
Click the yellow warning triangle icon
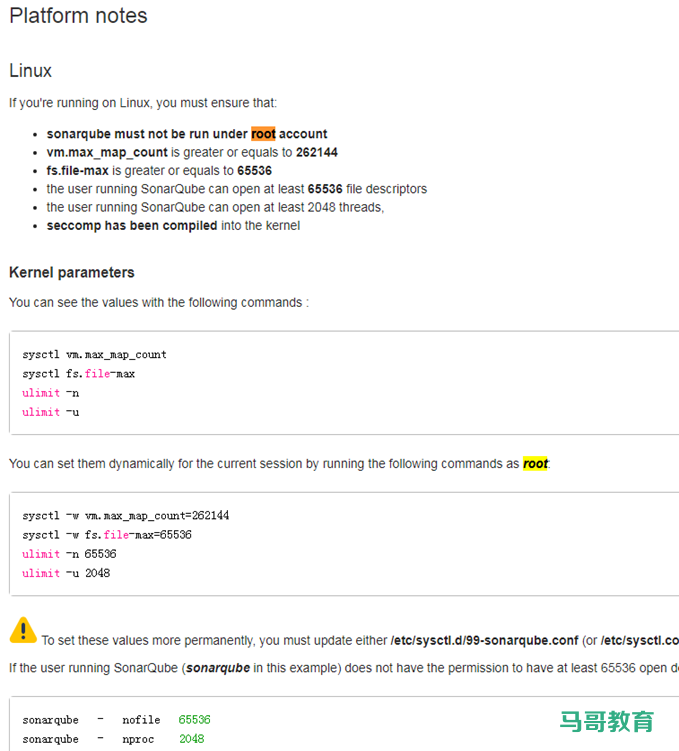[x=23, y=630]
